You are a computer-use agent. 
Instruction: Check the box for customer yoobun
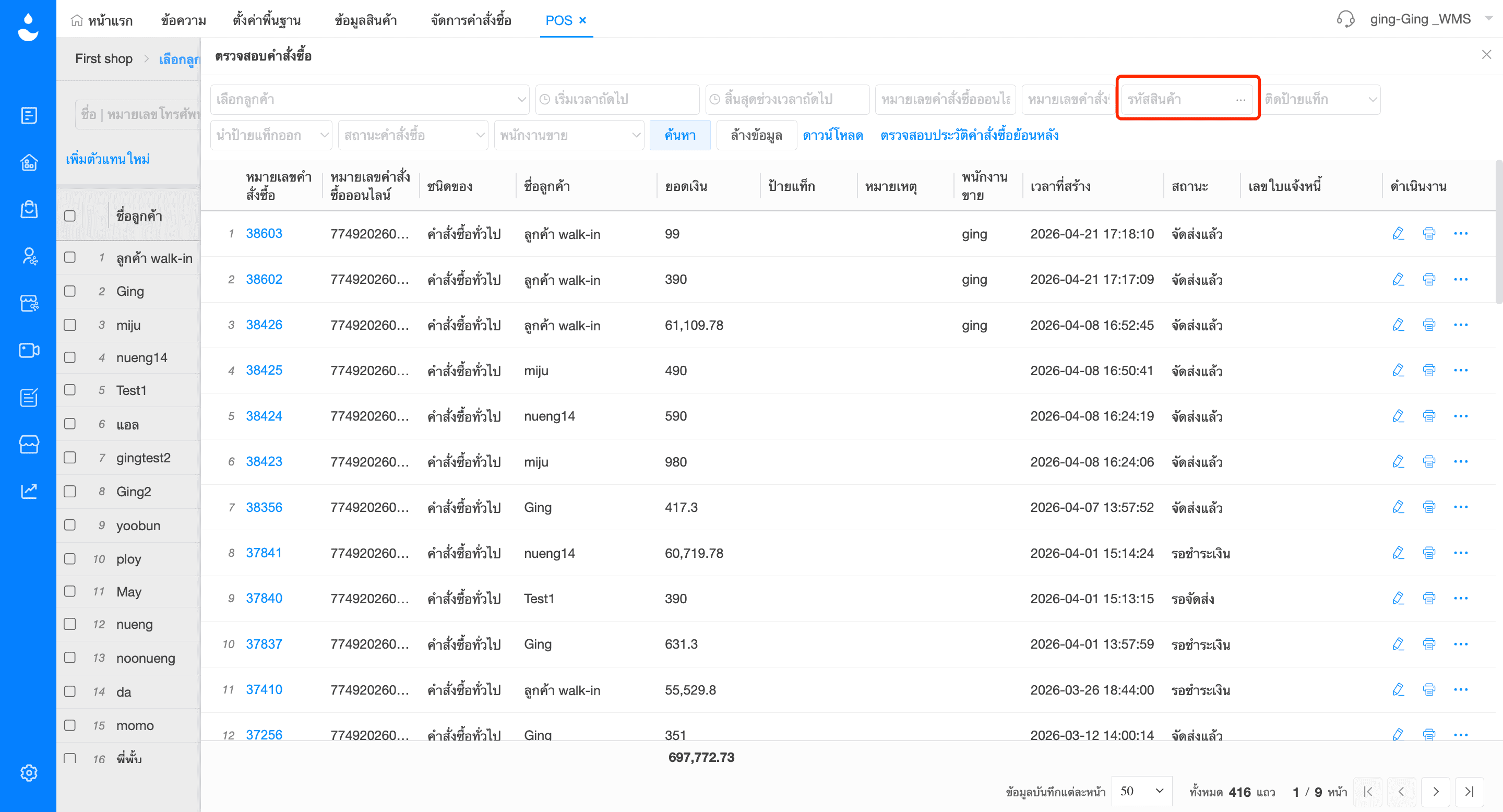tap(69, 525)
